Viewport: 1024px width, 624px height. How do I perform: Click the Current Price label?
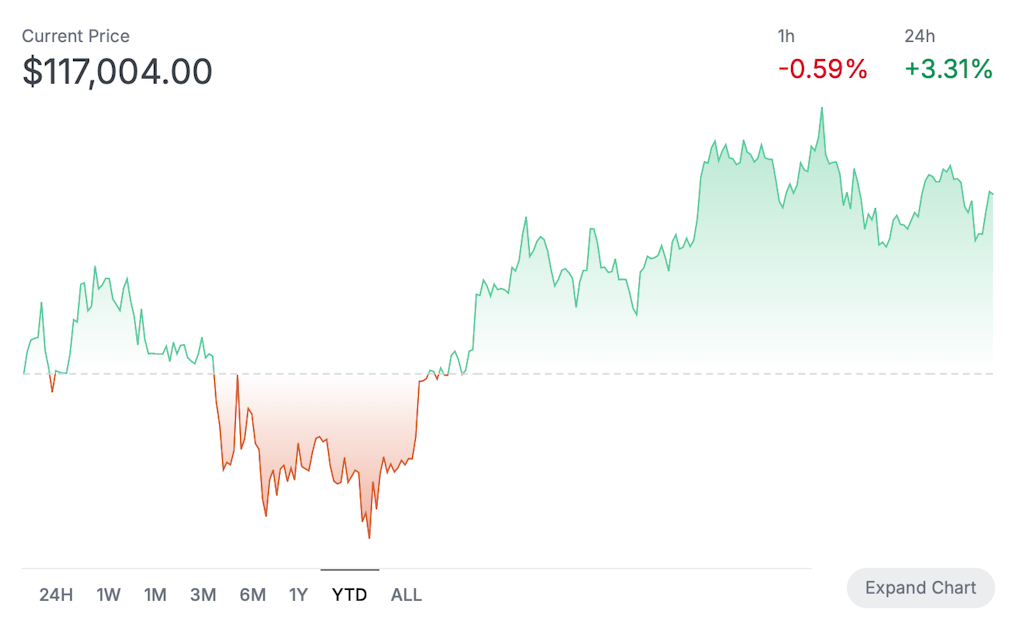click(76, 36)
